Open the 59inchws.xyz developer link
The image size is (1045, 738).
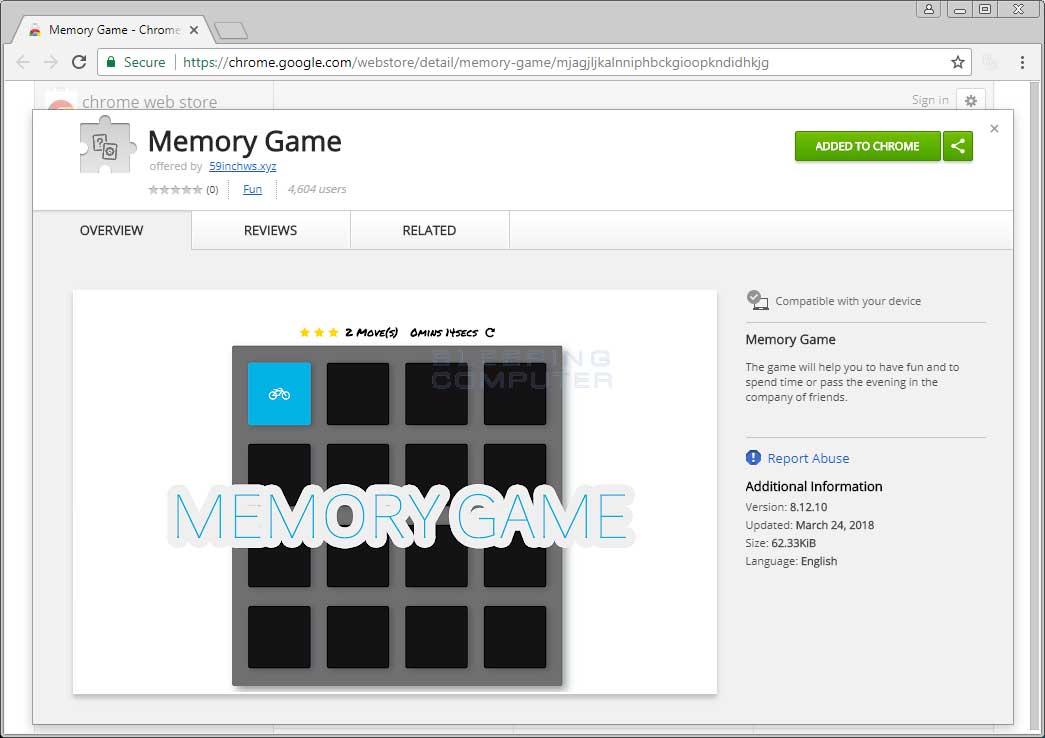[x=243, y=167]
